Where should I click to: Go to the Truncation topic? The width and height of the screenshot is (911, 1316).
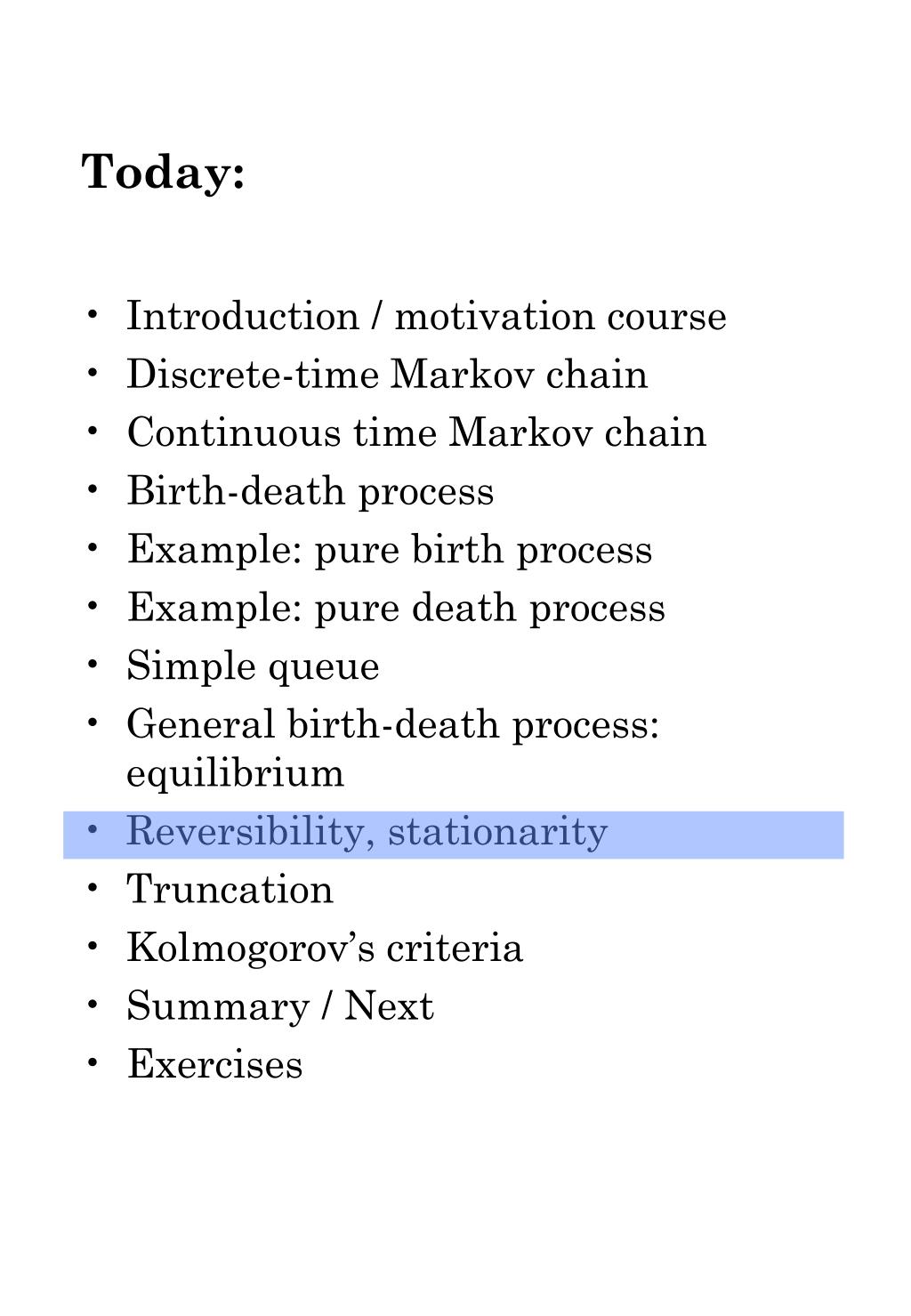[x=230, y=890]
